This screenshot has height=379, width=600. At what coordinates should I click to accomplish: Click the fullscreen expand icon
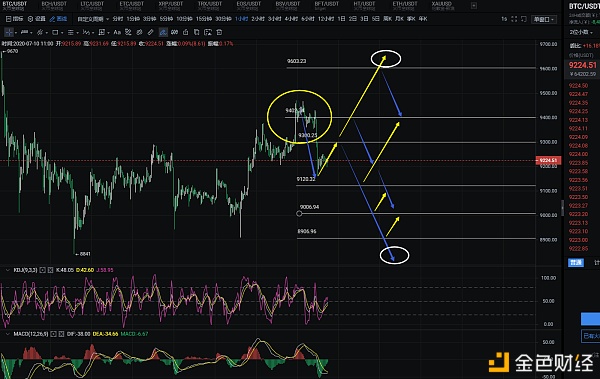(514, 19)
